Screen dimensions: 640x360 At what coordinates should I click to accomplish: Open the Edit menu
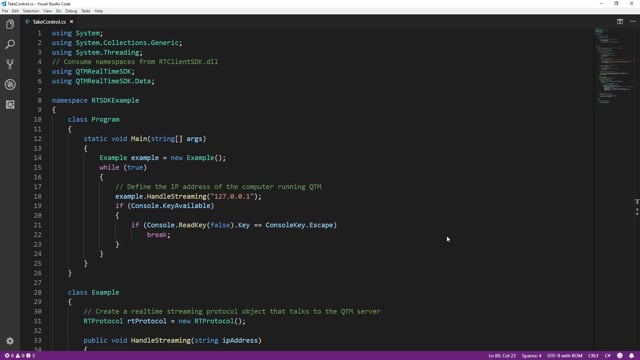15,11
